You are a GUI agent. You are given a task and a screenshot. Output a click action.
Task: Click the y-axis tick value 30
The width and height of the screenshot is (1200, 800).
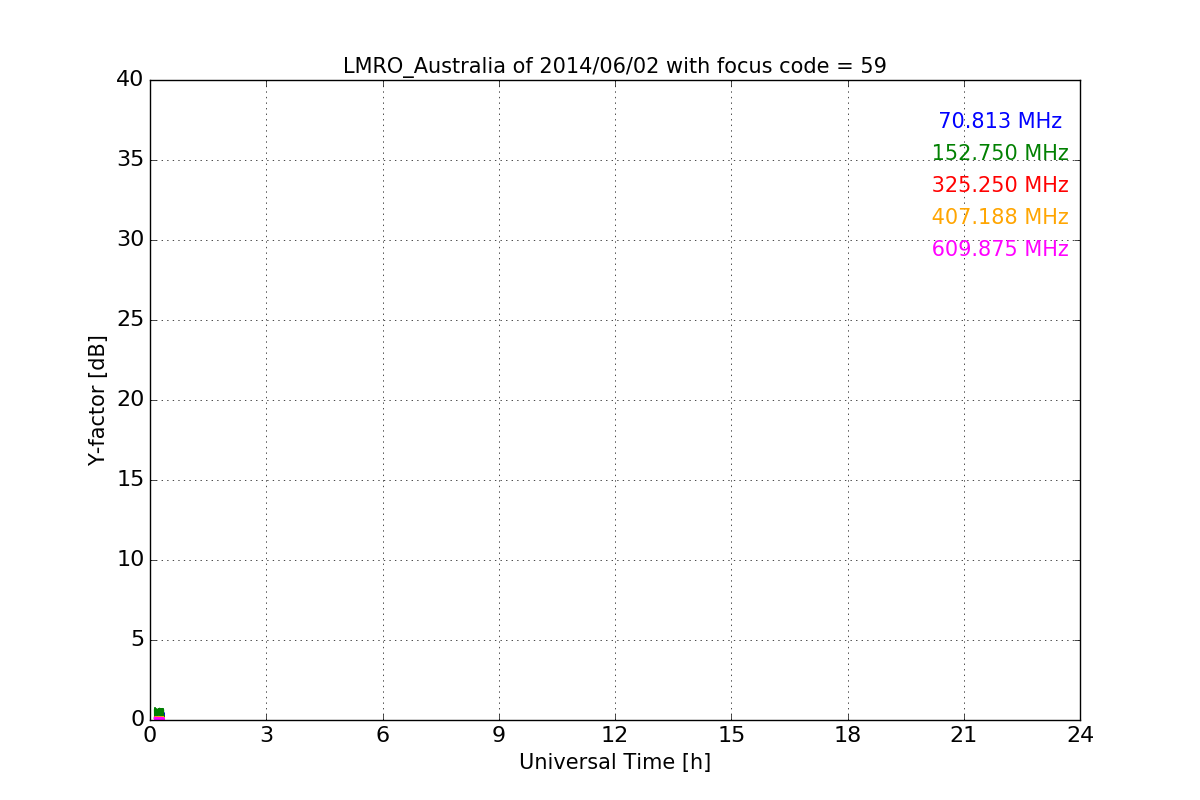tap(130, 239)
